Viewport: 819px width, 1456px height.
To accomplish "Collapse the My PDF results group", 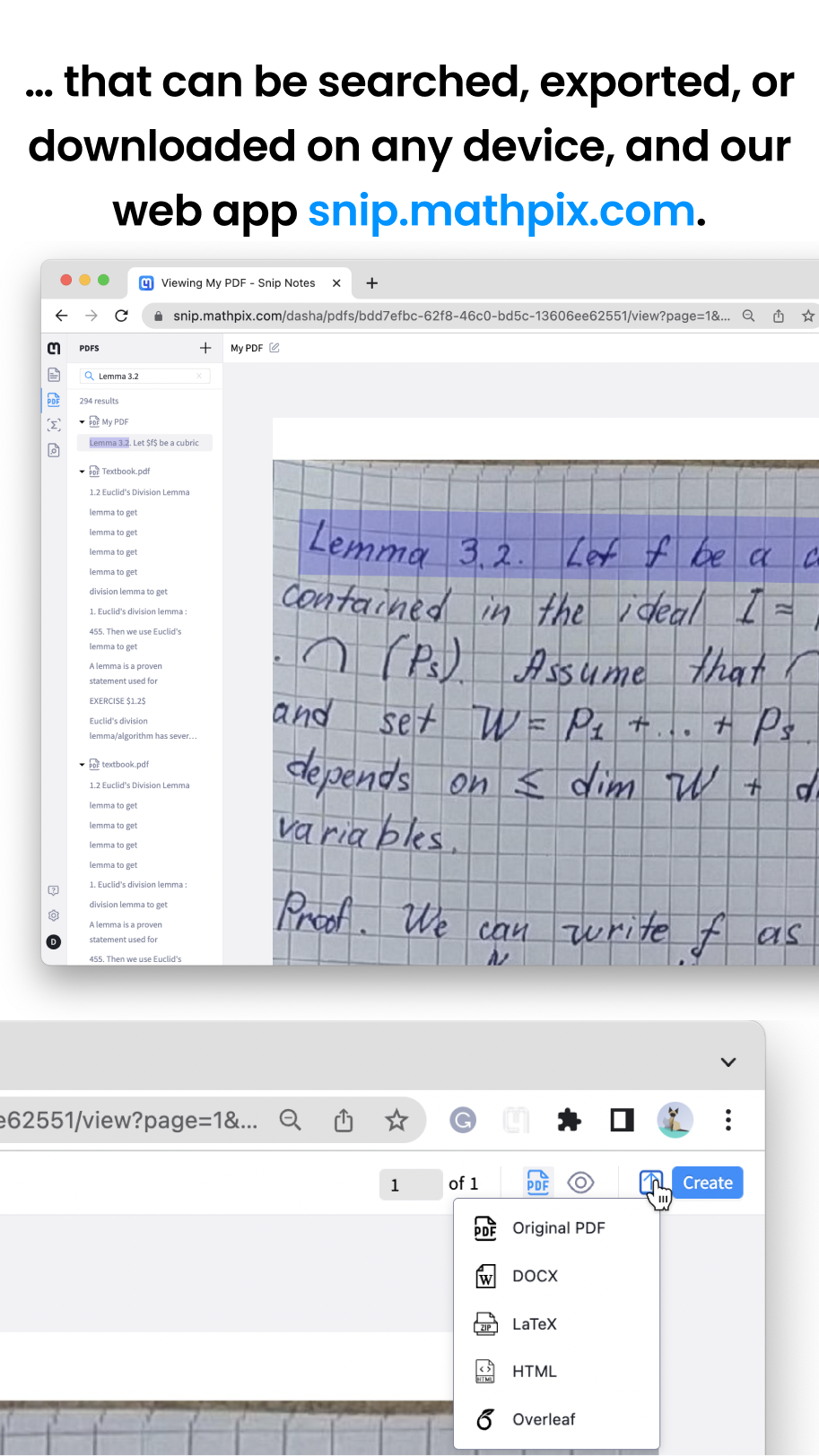I will coord(82,421).
